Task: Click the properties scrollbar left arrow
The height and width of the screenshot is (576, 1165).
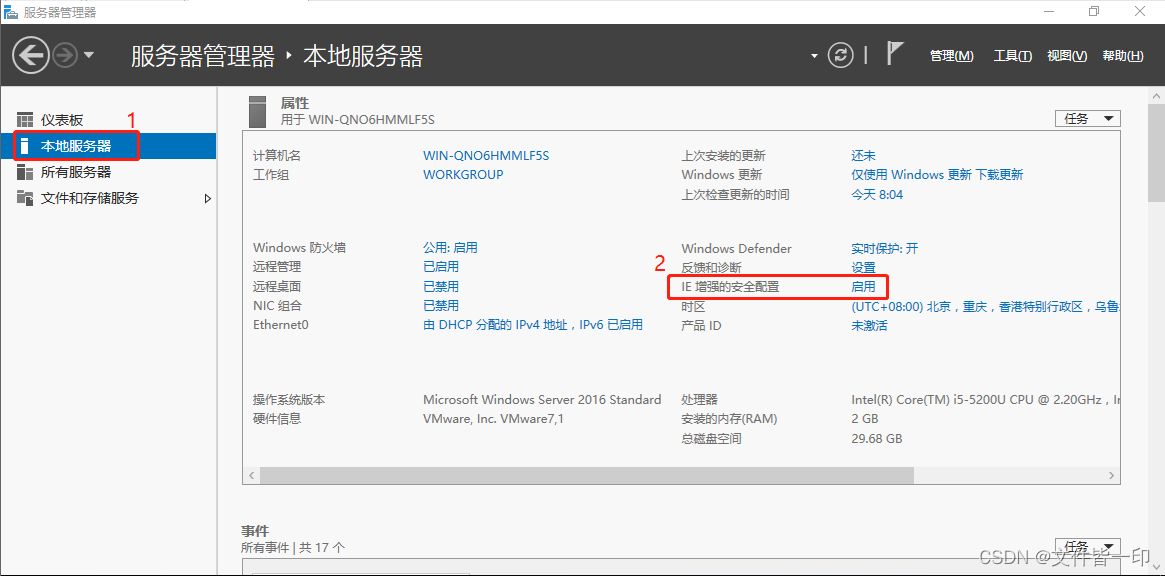Action: click(251, 475)
